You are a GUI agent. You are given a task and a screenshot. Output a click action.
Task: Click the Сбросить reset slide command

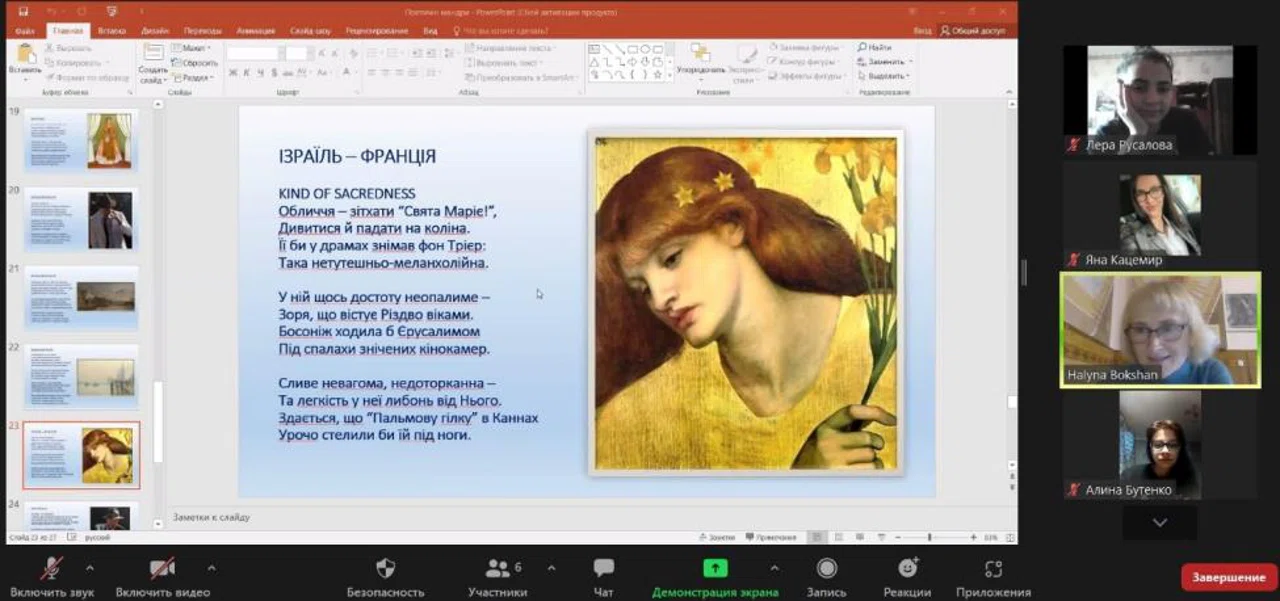195,62
